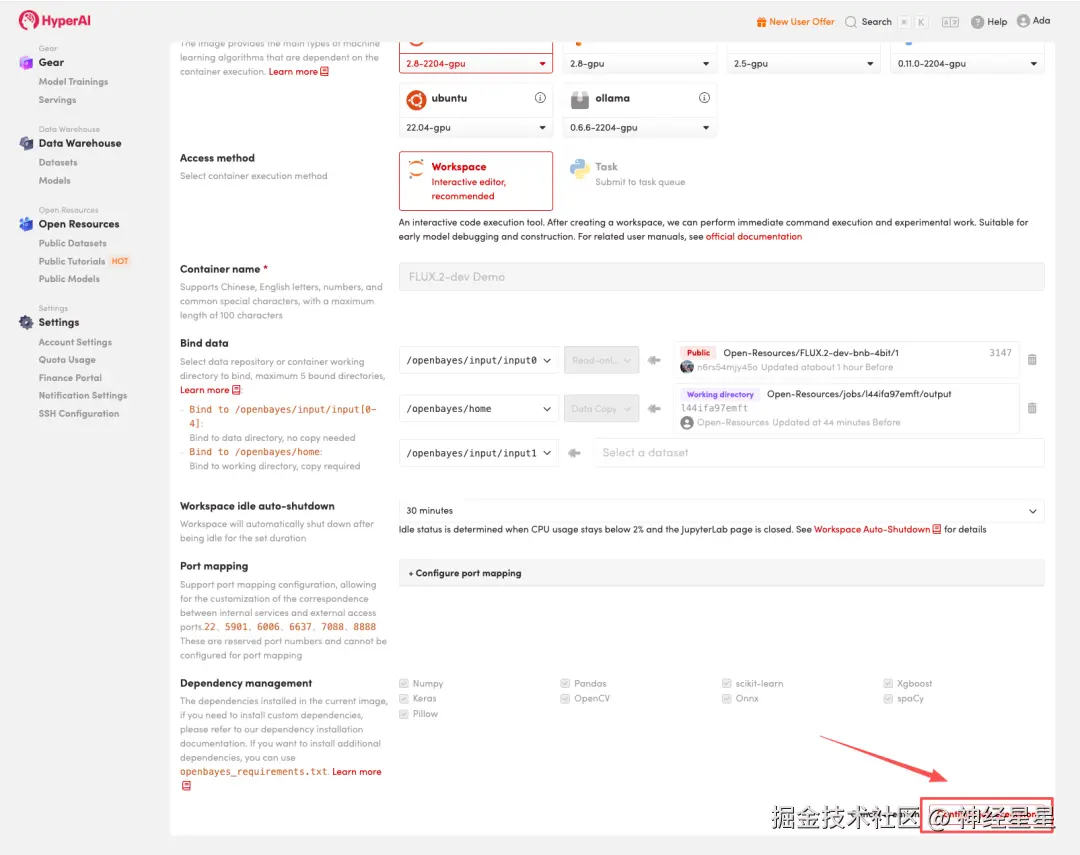Open the ollama 0.6.6-2204-gpu dropdown
The image size is (1080, 855).
(x=639, y=127)
